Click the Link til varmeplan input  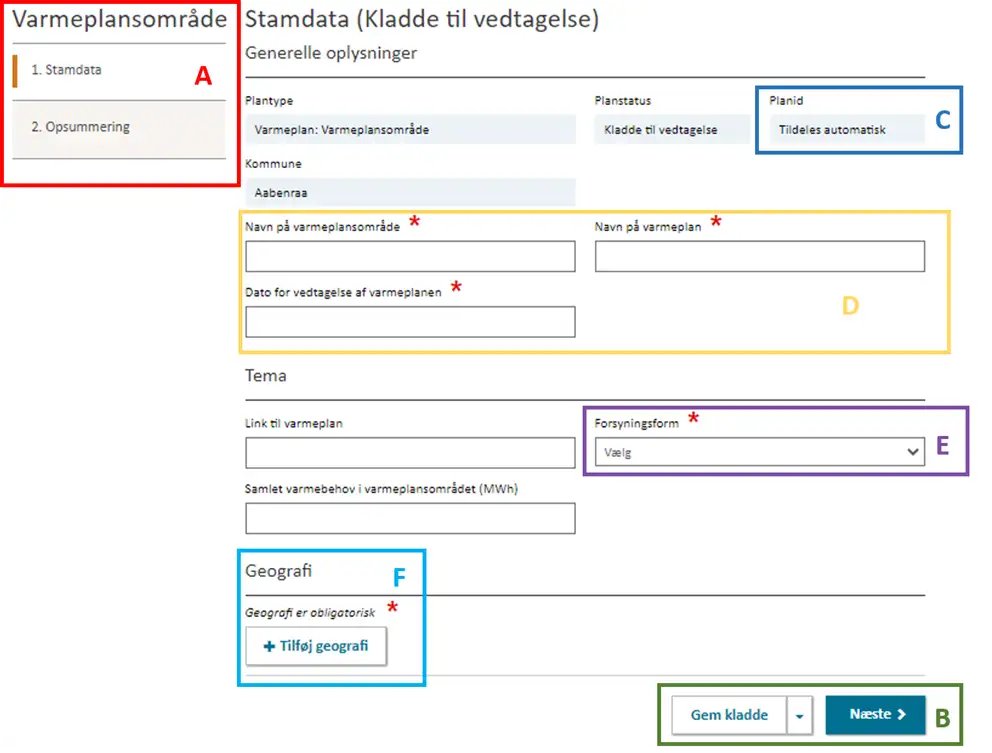pyautogui.click(x=410, y=453)
